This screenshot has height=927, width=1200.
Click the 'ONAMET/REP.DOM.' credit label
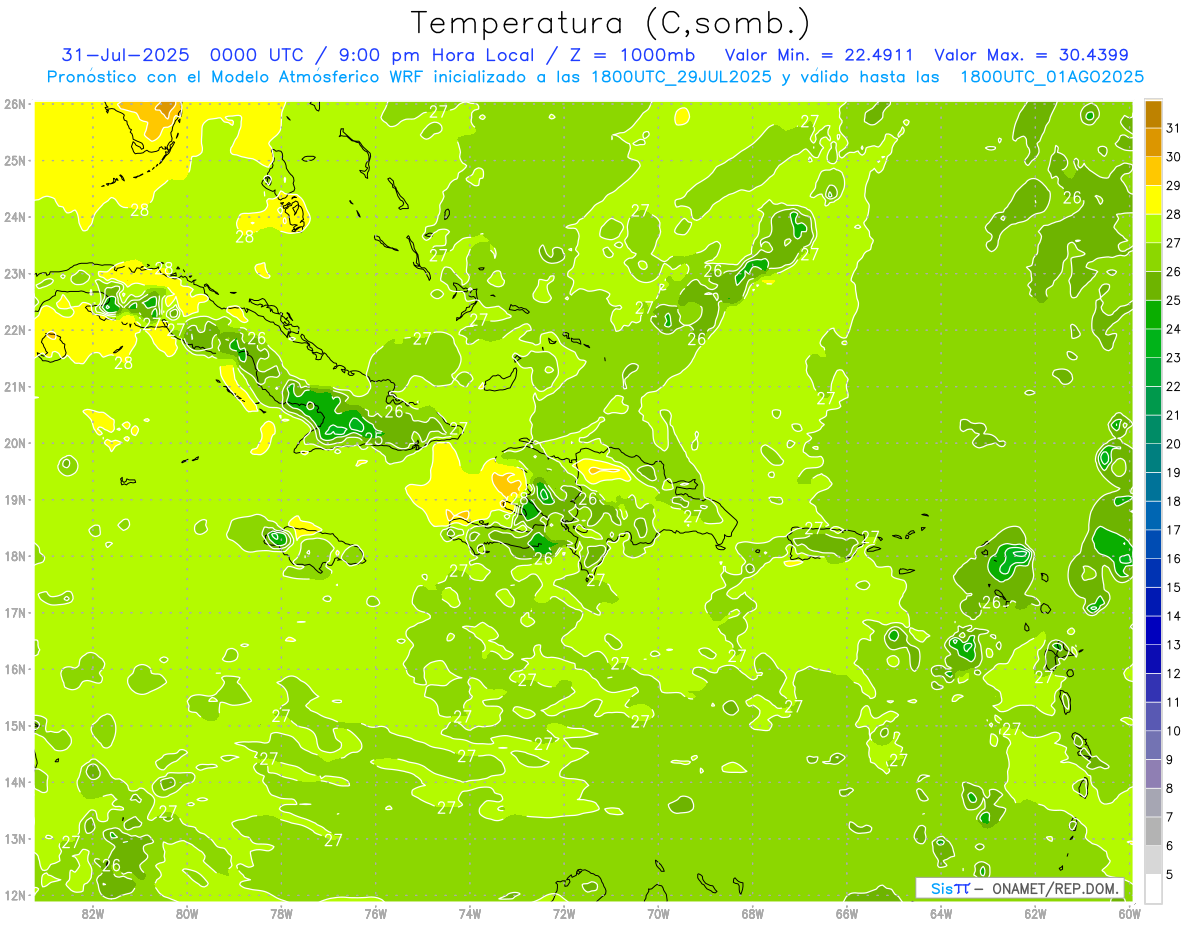click(1057, 888)
